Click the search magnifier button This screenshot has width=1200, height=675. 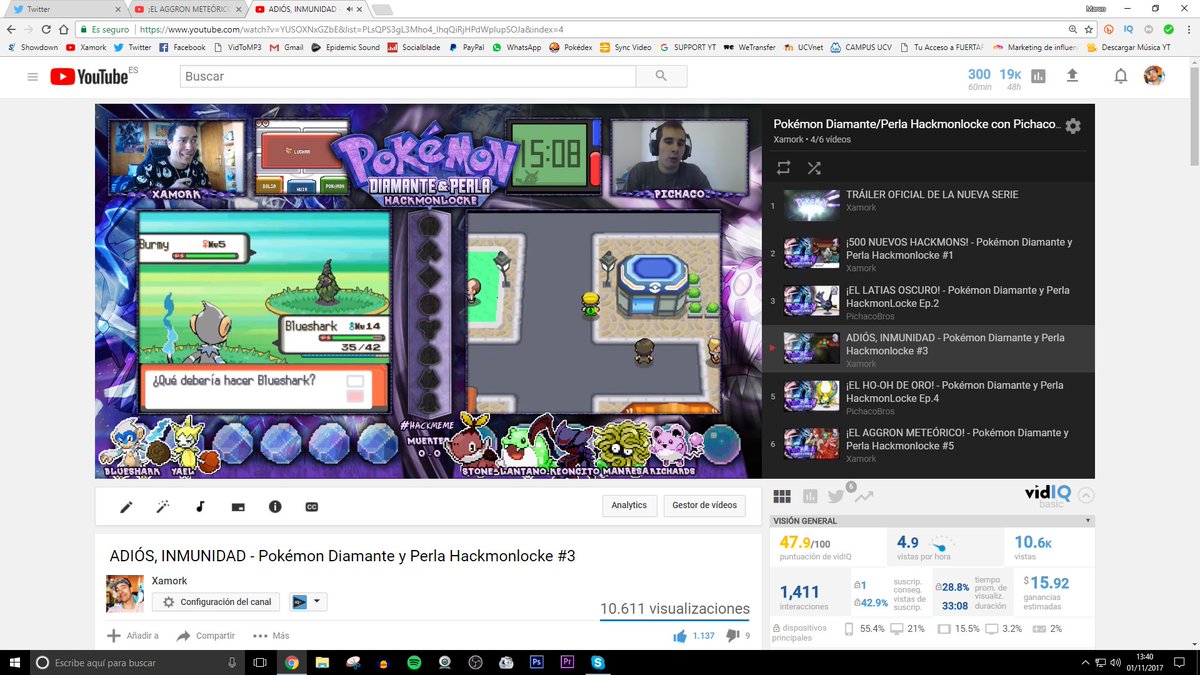pos(660,76)
